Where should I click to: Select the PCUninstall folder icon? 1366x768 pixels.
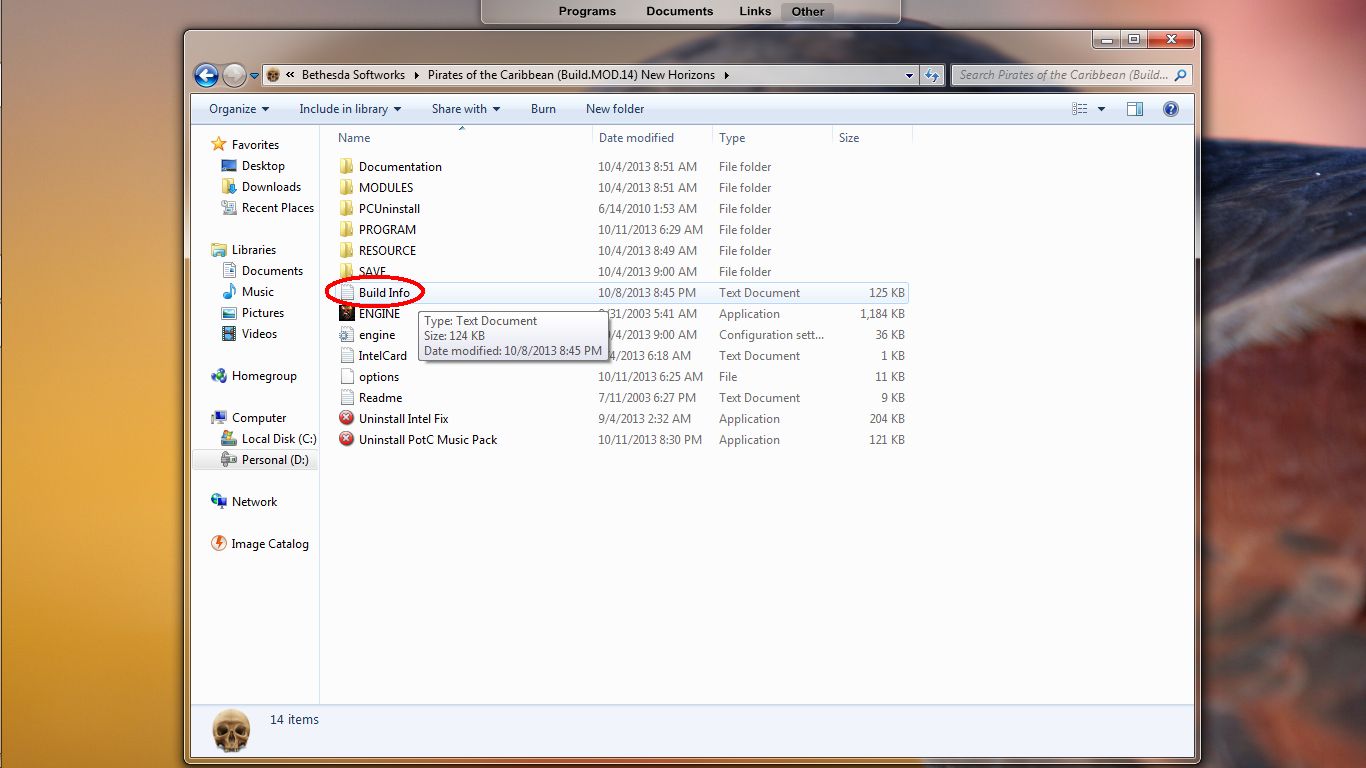tap(346, 208)
